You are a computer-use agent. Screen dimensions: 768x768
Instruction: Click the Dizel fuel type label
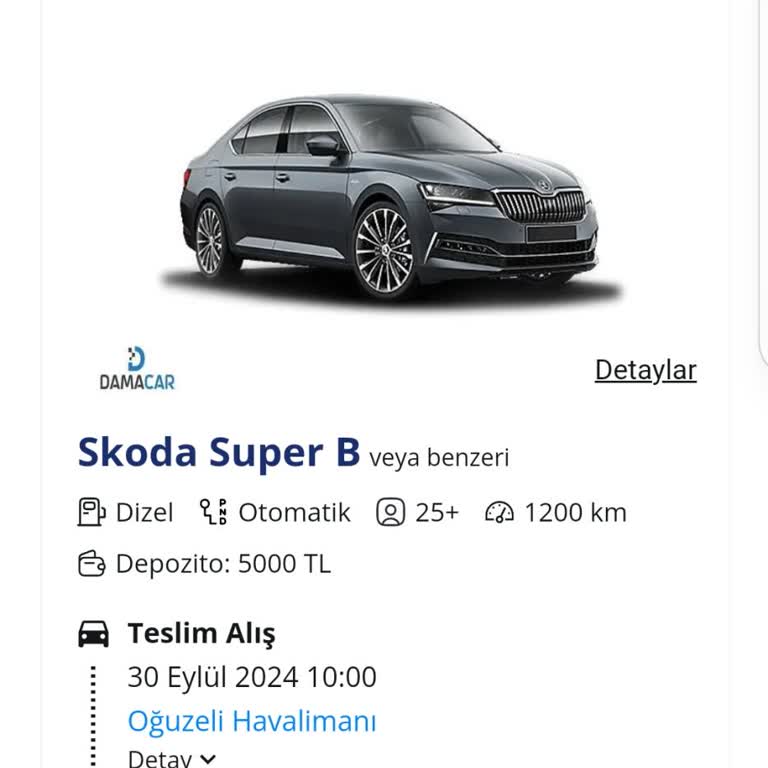pos(144,513)
